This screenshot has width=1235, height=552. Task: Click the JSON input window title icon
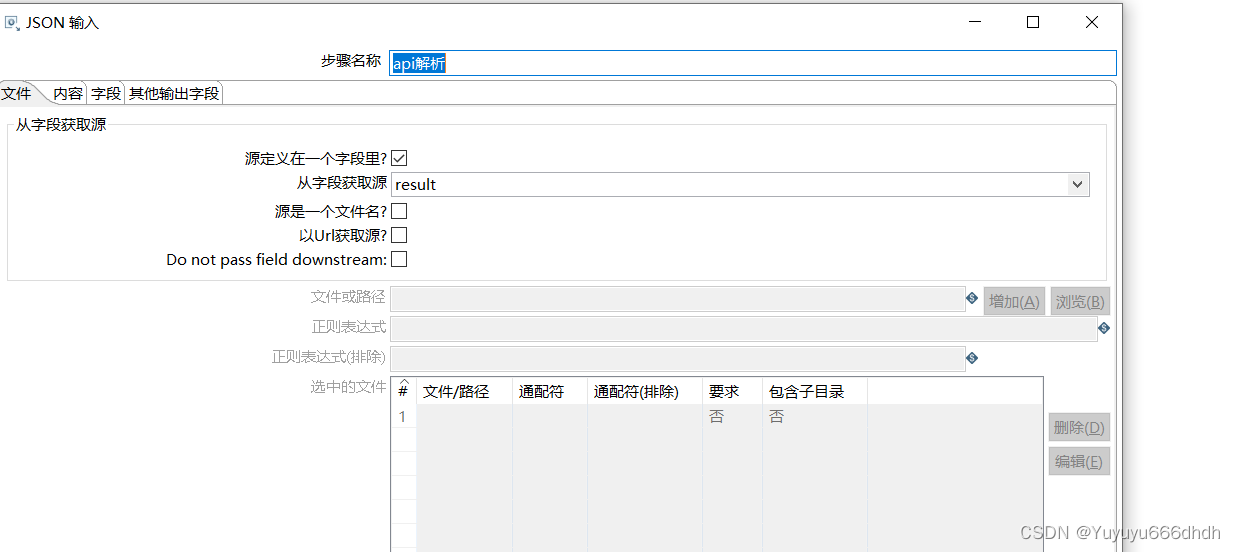tap(12, 22)
